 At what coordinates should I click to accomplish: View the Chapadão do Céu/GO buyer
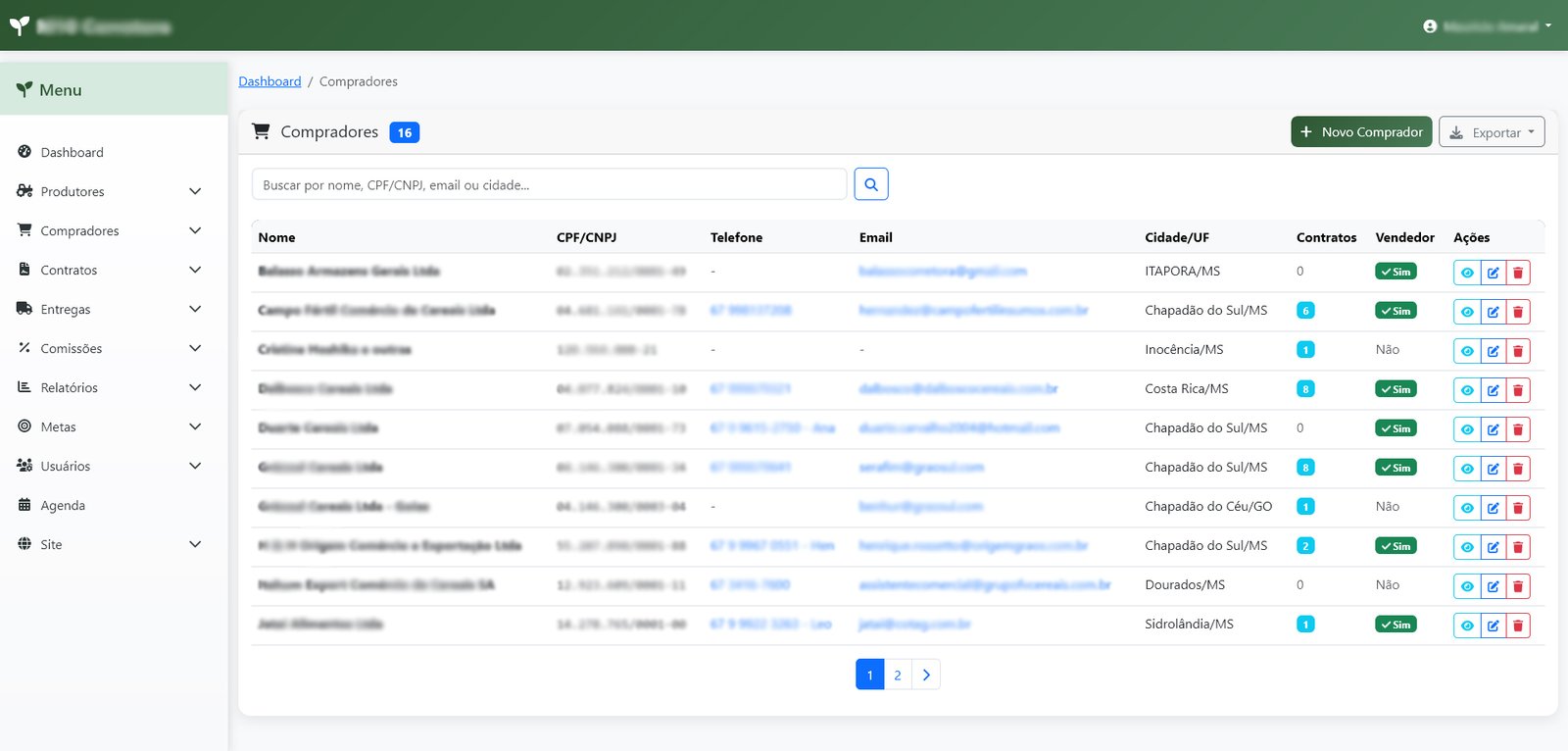click(1467, 508)
